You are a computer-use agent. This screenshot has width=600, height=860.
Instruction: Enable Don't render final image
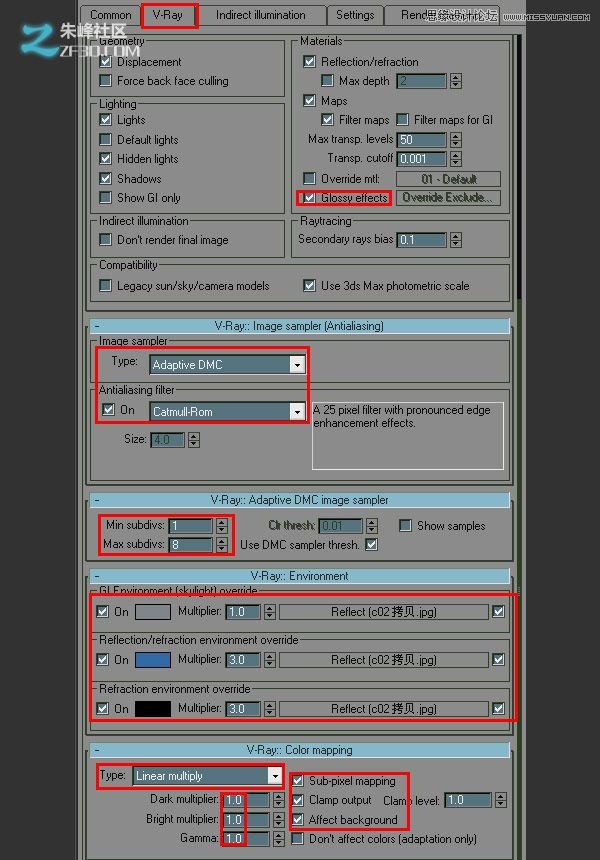[x=105, y=240]
